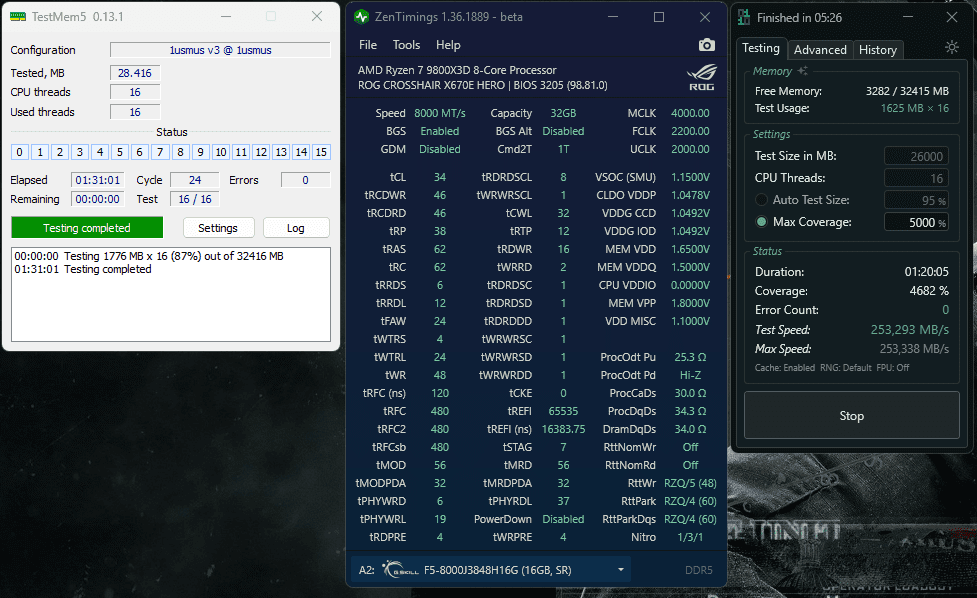Click the Tested, MB value 28.416

pos(135,73)
